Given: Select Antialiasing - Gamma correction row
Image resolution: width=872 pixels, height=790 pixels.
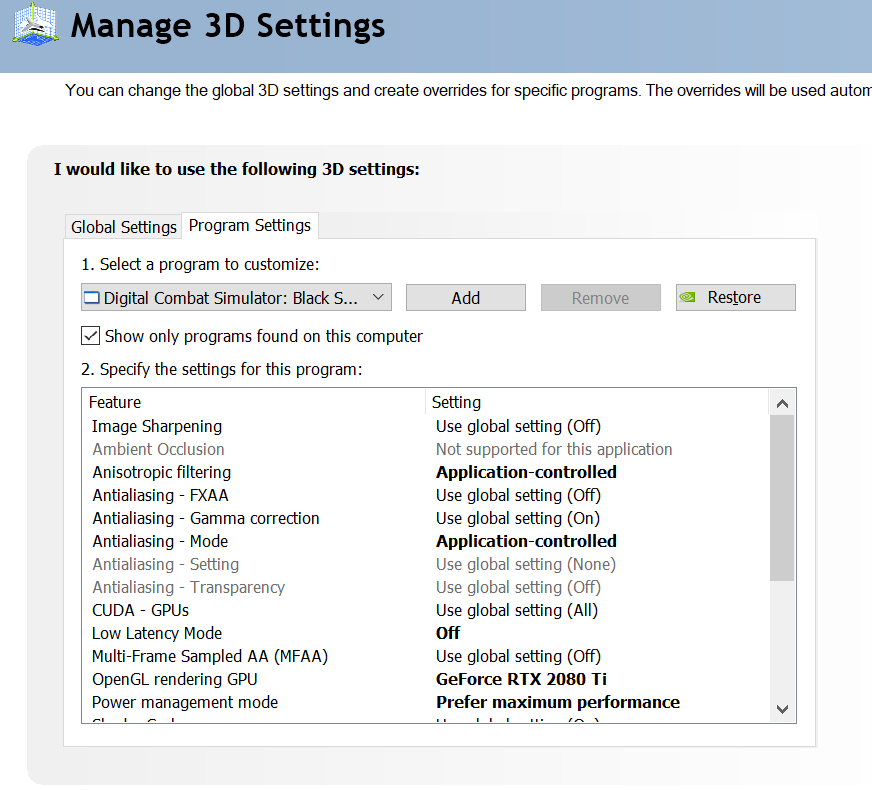Looking at the screenshot, I should (x=206, y=518).
